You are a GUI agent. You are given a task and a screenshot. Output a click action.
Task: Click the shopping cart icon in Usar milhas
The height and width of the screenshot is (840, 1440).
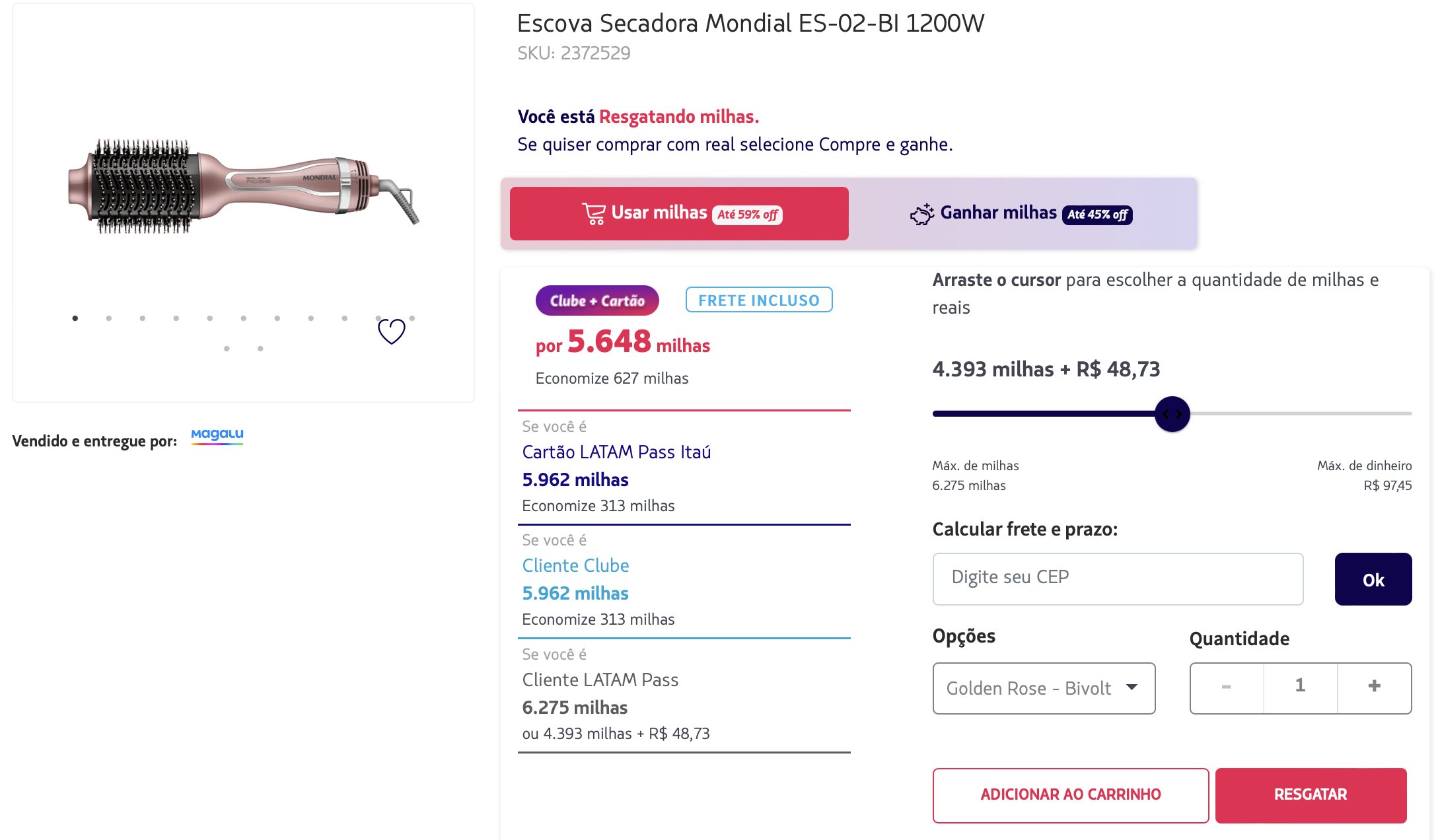coord(593,214)
